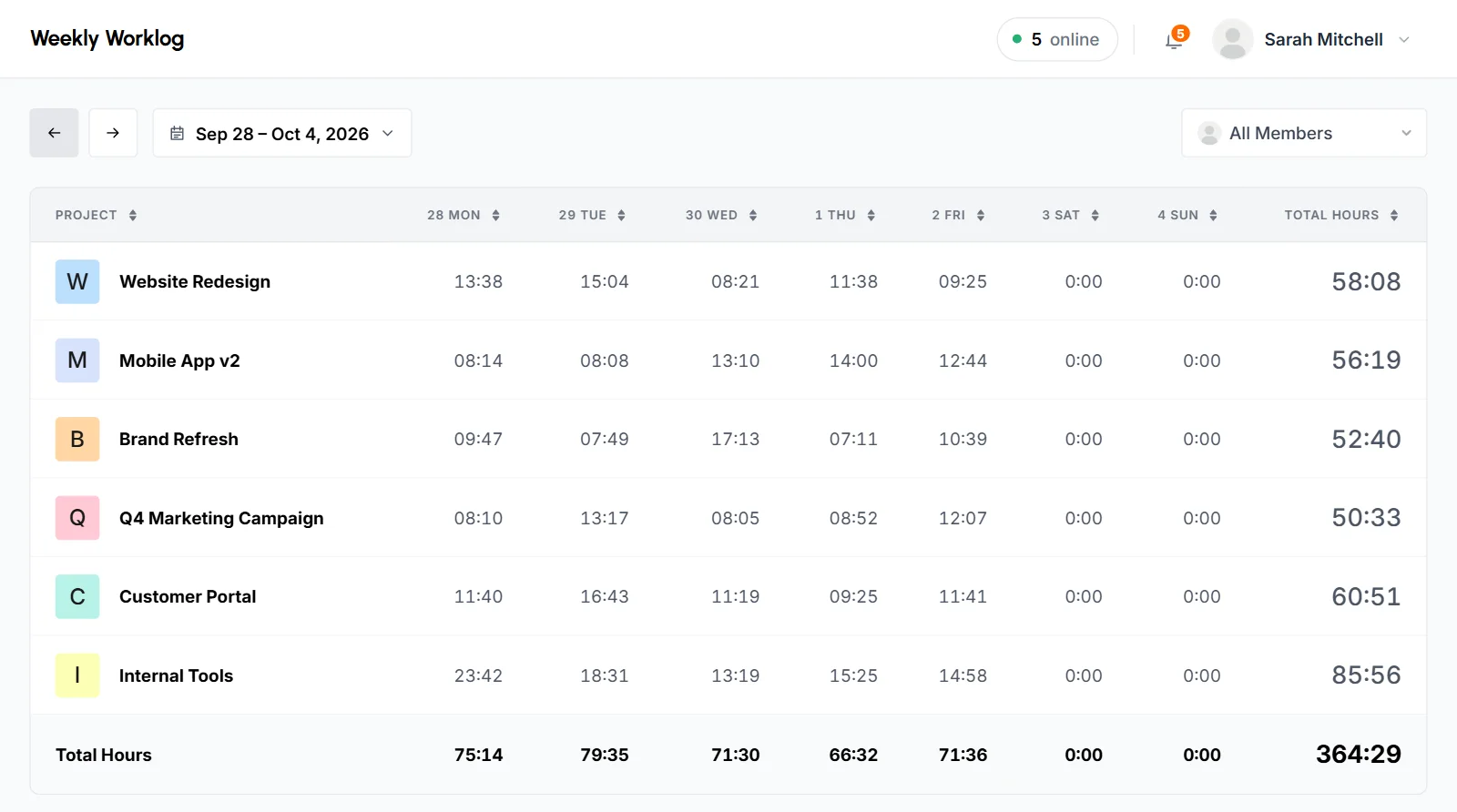The height and width of the screenshot is (812, 1457).
Task: Open the Mobile App v2 project
Action: point(179,360)
